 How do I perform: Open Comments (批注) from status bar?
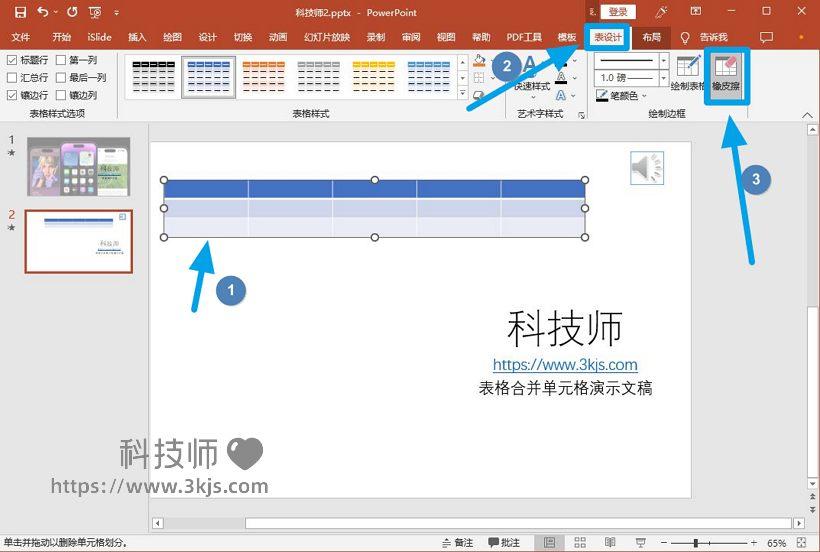tap(504, 543)
